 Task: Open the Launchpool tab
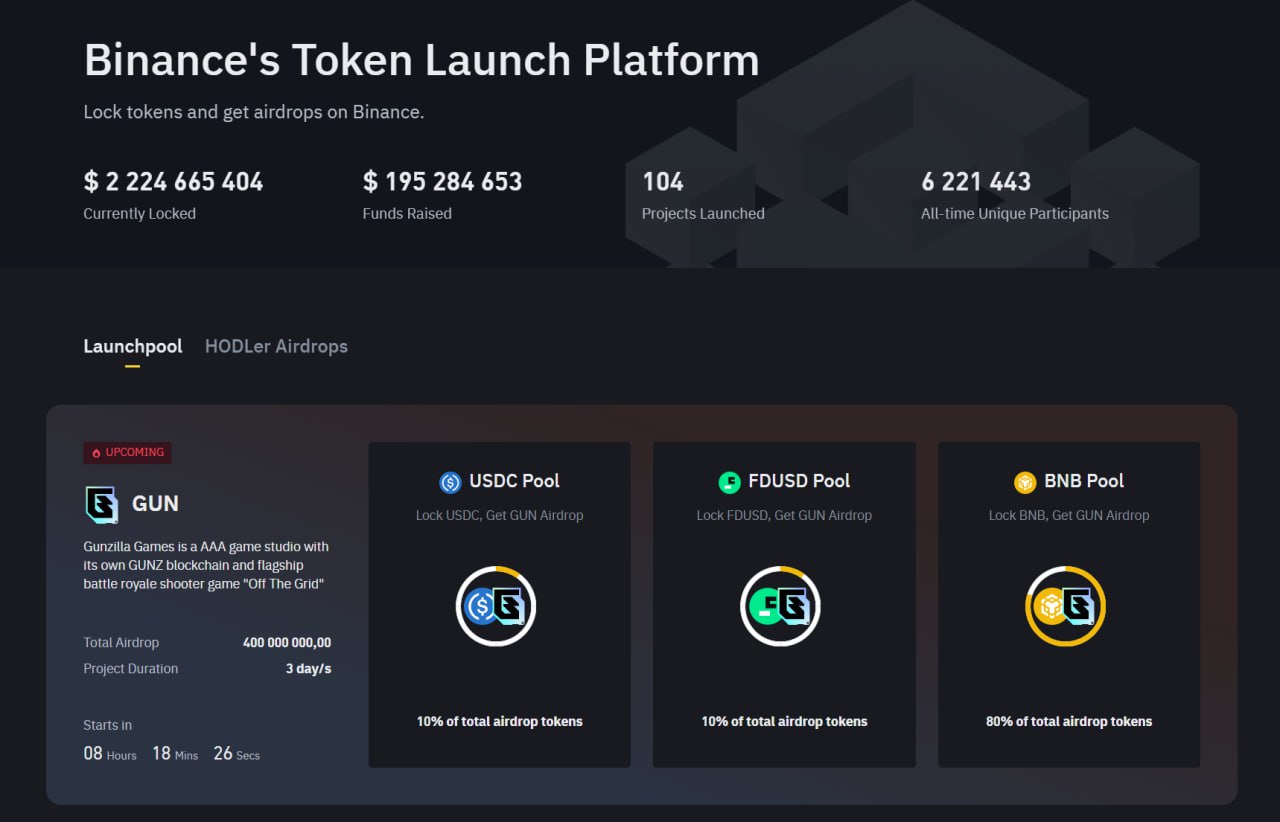click(133, 346)
